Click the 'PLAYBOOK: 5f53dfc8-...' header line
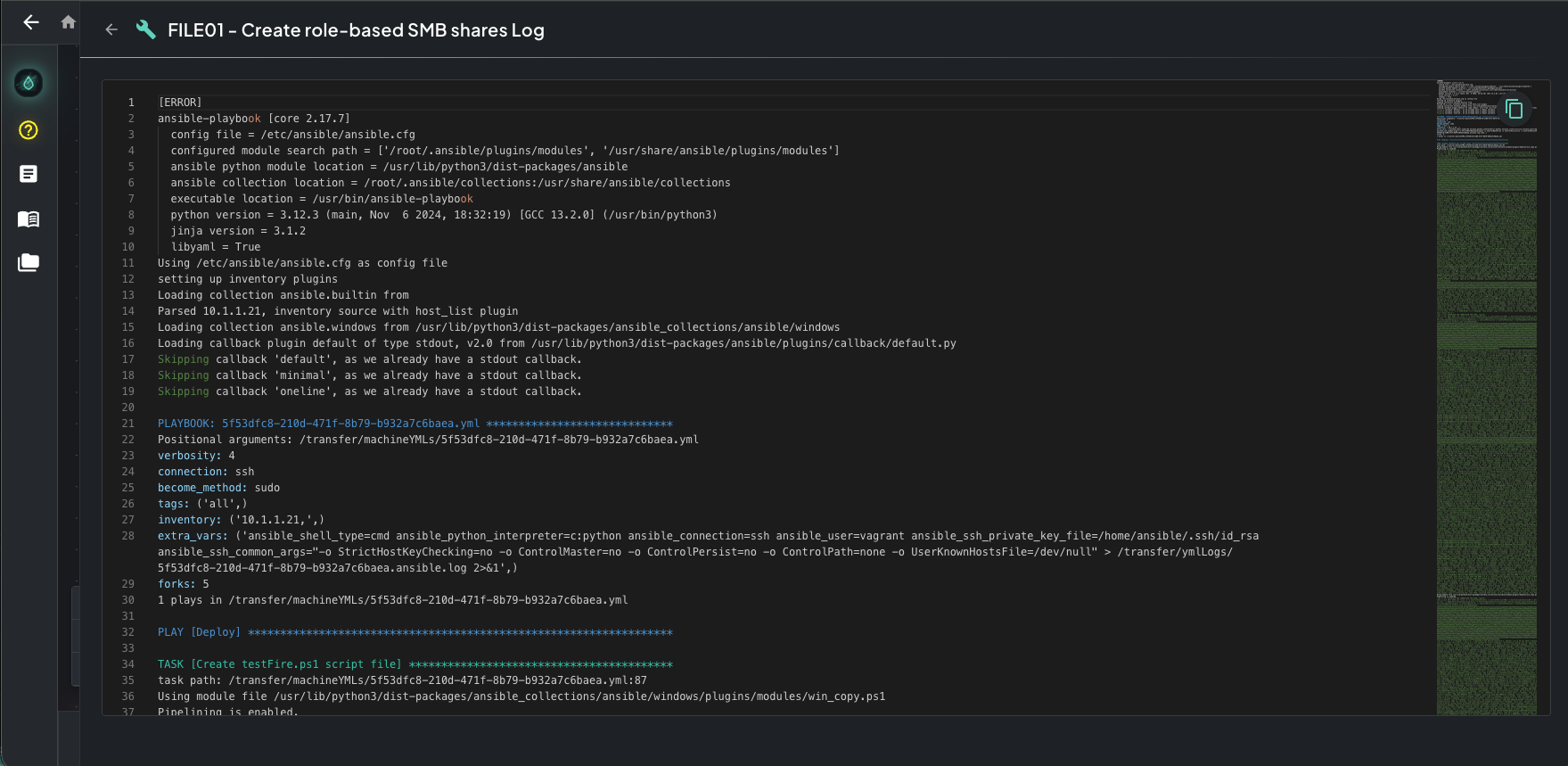 point(415,424)
